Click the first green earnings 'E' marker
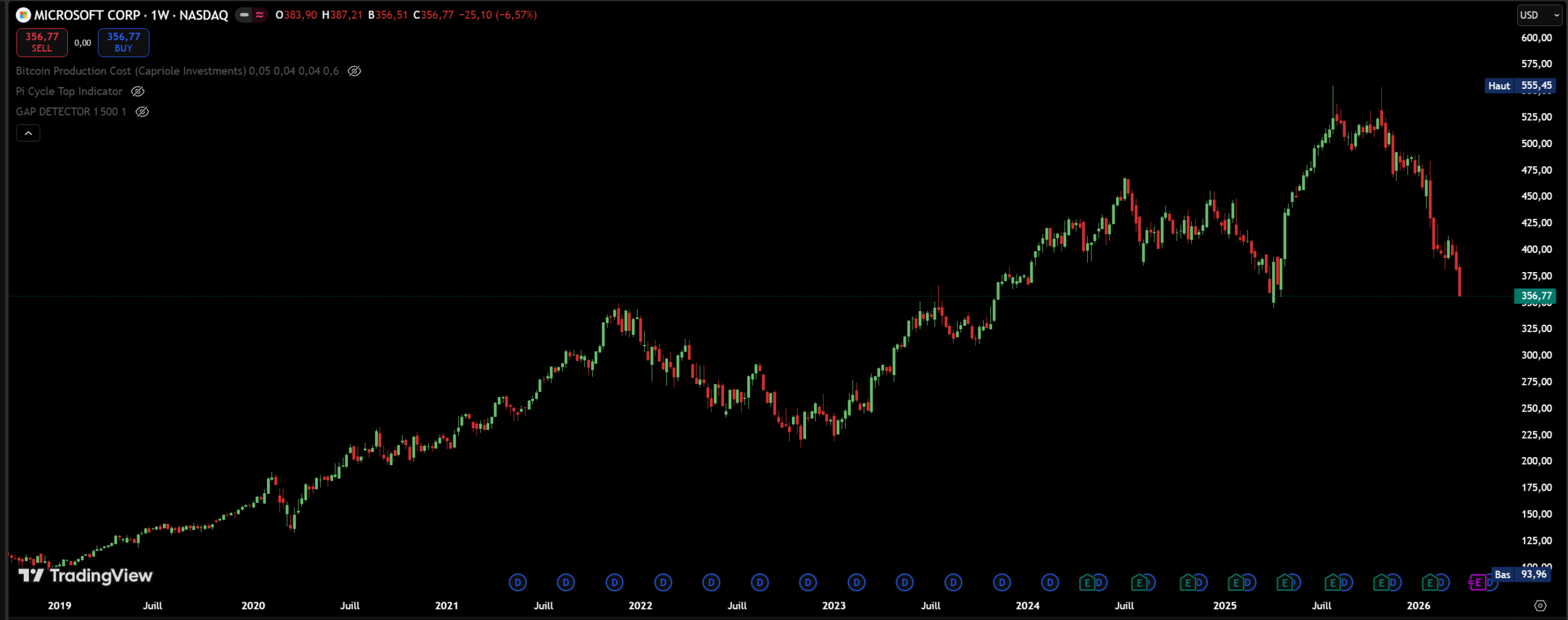 [1087, 583]
